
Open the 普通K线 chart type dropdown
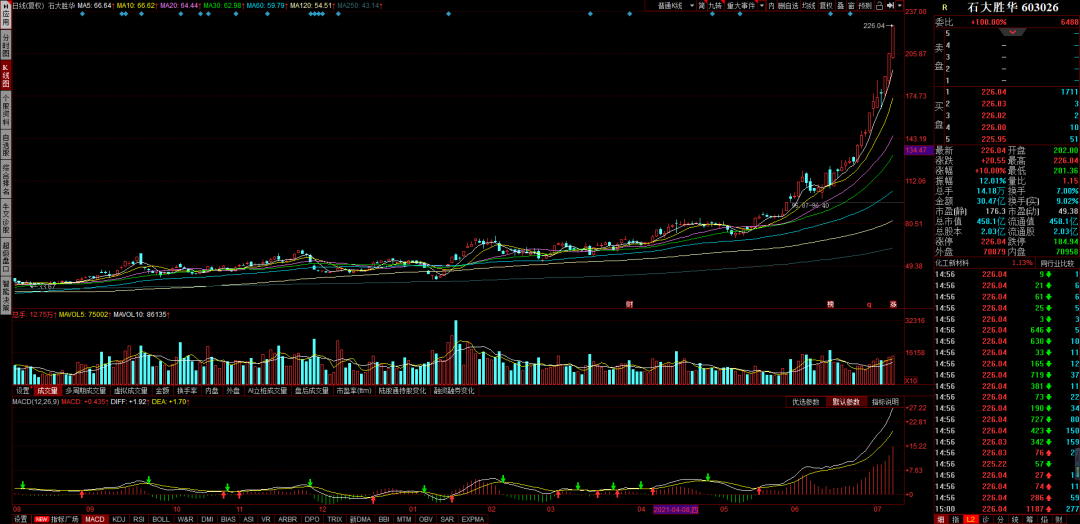[671, 6]
